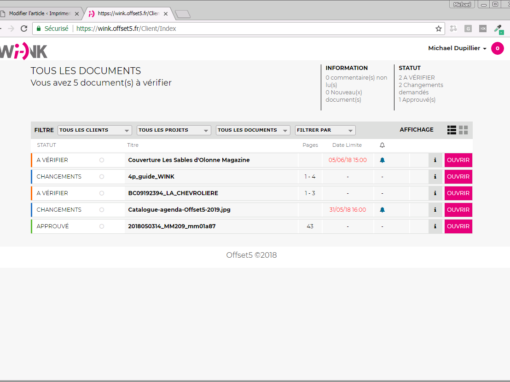Click the pink user avatar circle
510x382 pixels.
click(497, 48)
